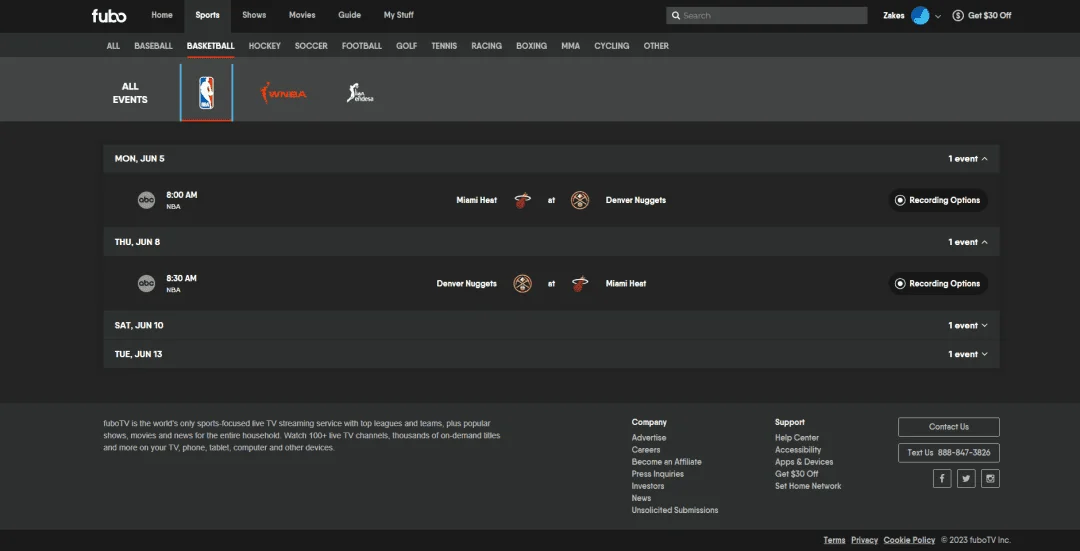Open the Unsolicited Submissions link
Screen dimensions: 1080x551
coord(675,510)
